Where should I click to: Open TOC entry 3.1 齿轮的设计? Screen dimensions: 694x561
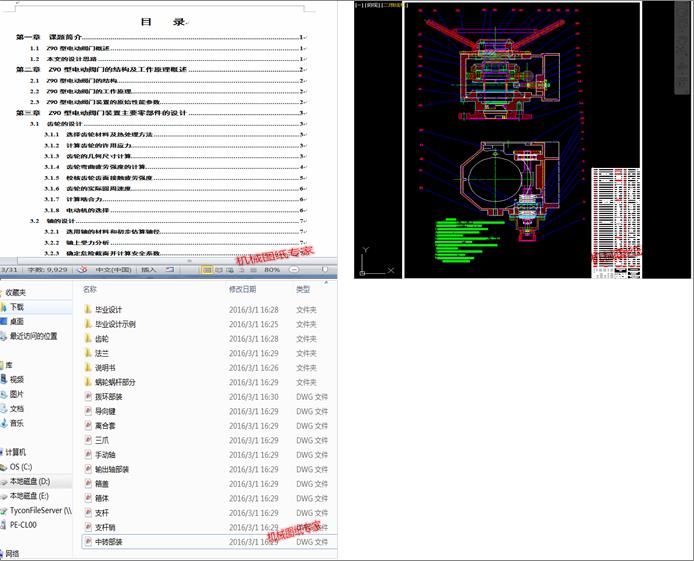pyautogui.click(x=168, y=124)
